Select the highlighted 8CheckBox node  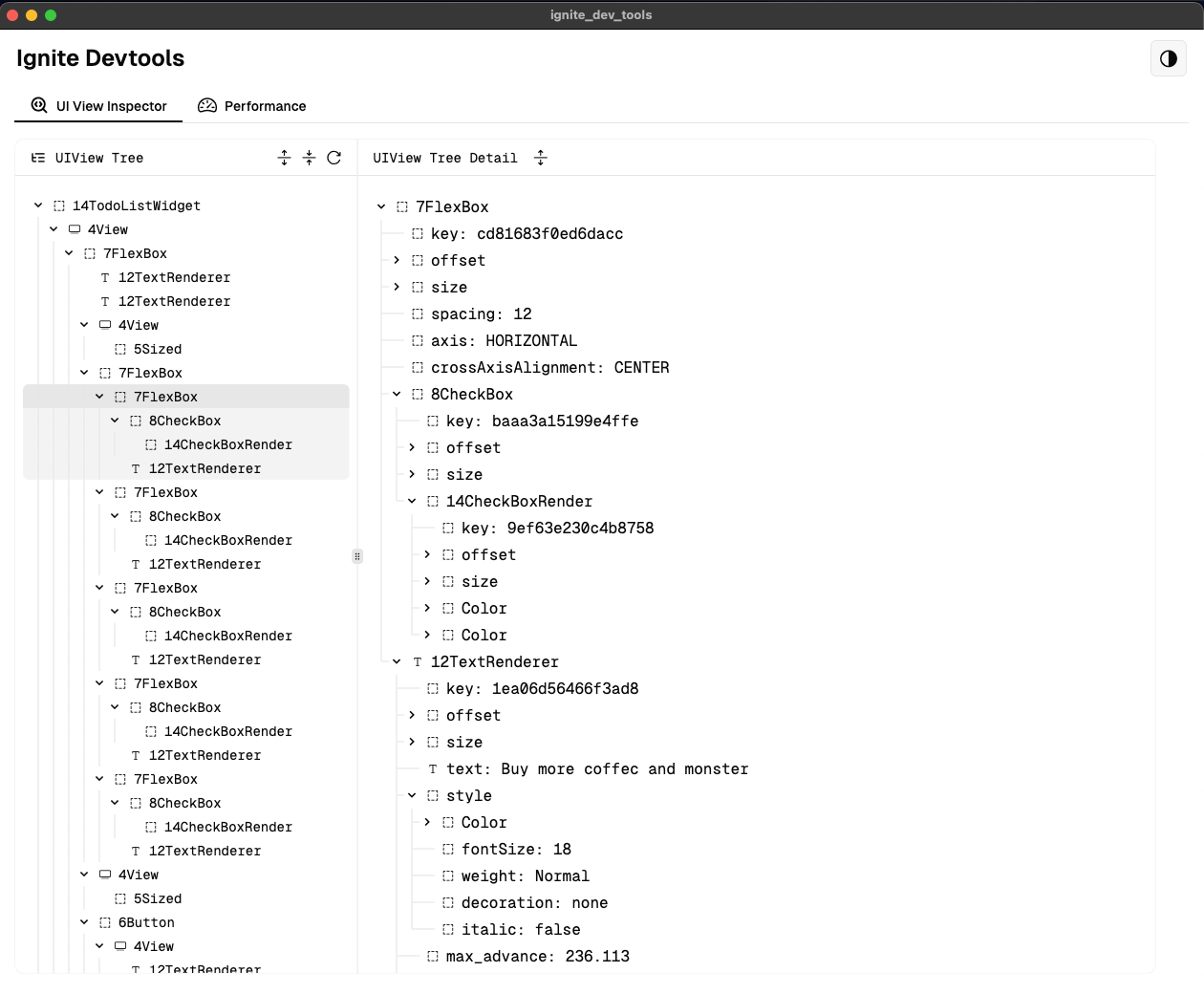pos(184,421)
